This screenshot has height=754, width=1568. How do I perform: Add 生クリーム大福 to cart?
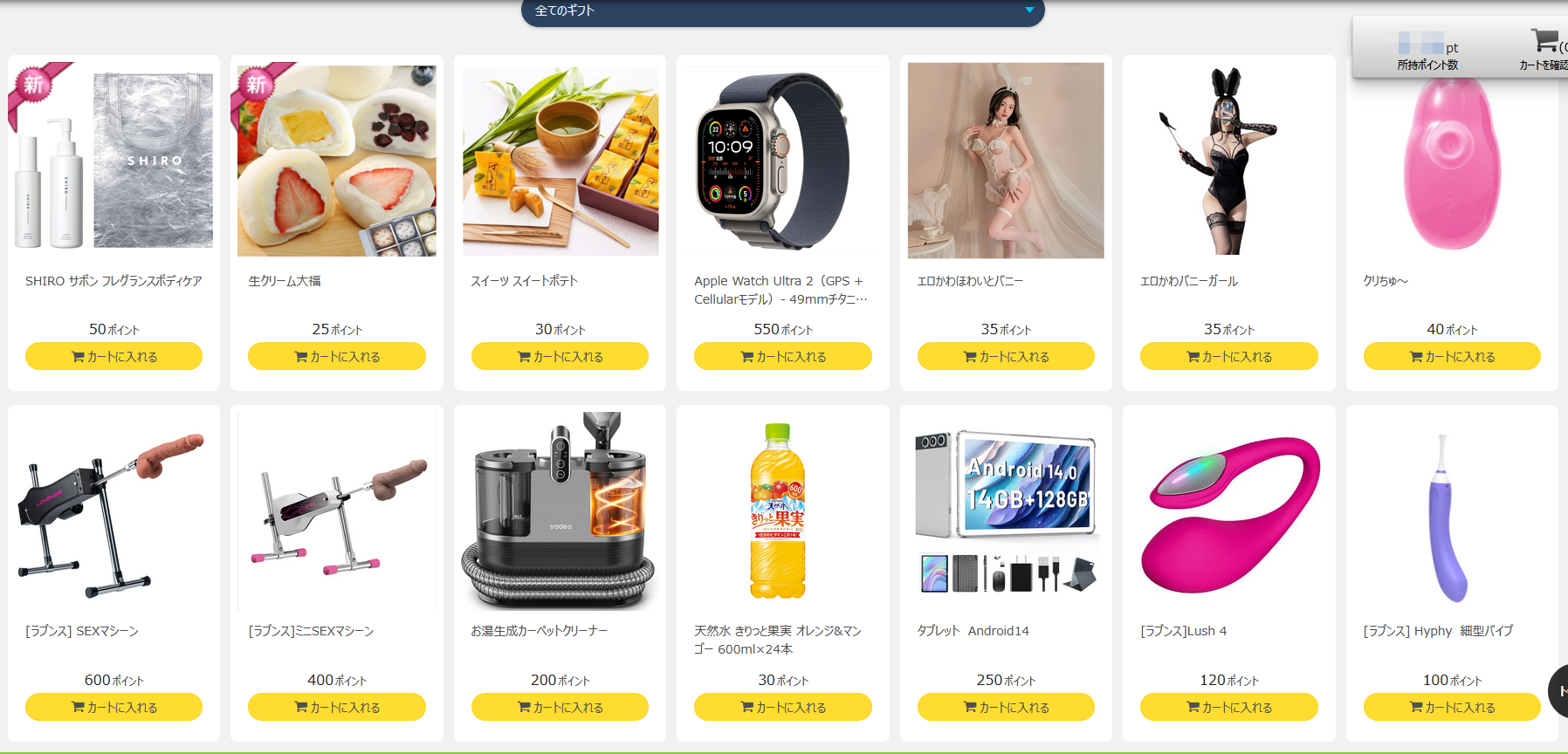click(337, 356)
